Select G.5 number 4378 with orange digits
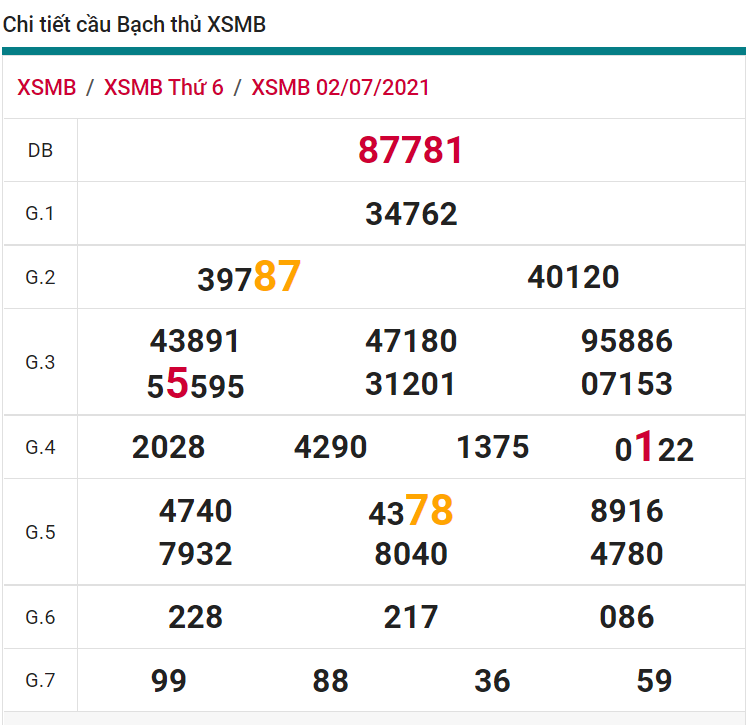754x725 pixels. tap(411, 512)
